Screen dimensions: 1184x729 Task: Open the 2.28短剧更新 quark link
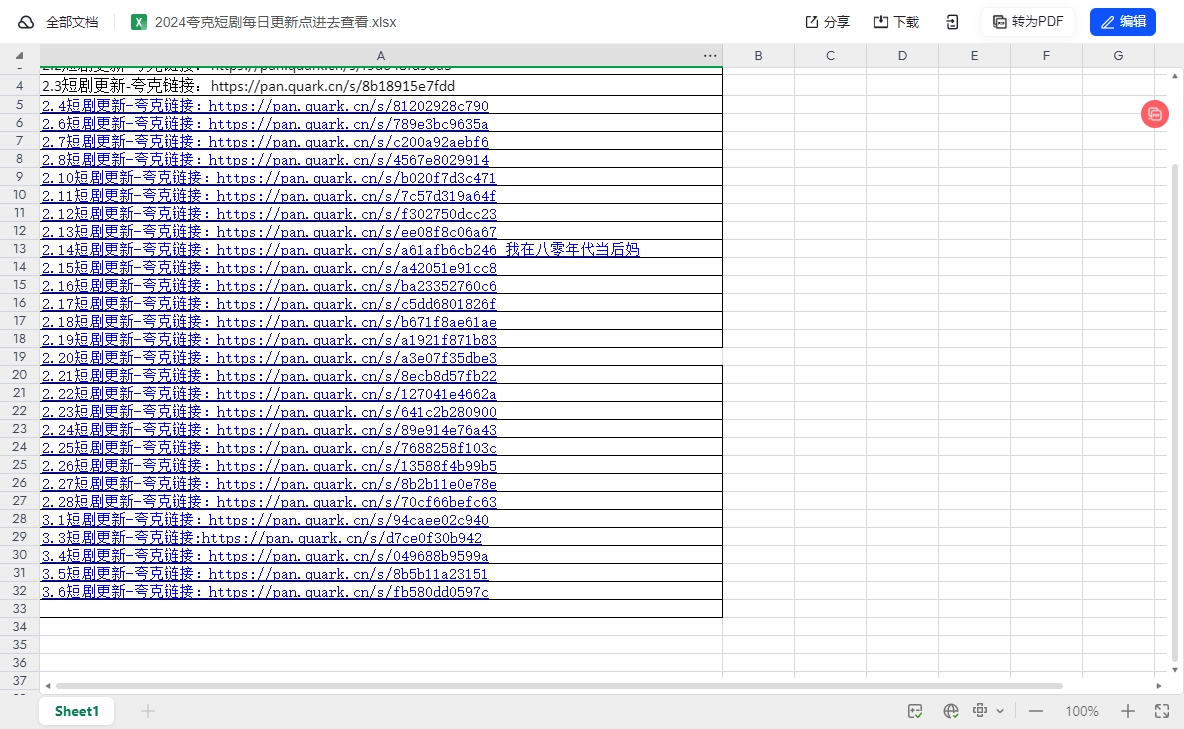[269, 502]
